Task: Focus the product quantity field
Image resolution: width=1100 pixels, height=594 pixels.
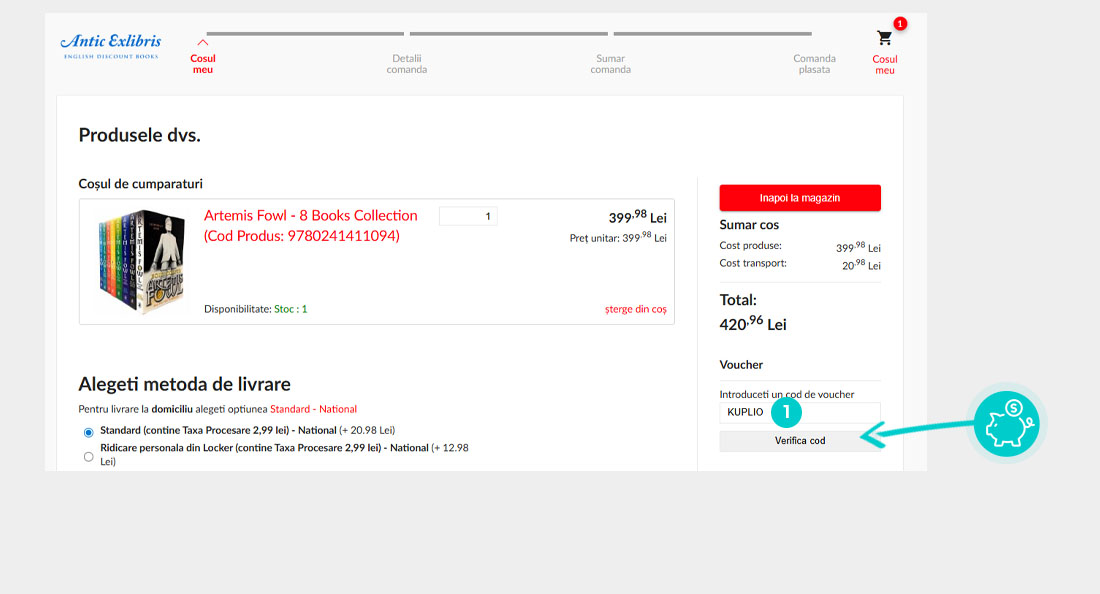Action: pos(468,216)
